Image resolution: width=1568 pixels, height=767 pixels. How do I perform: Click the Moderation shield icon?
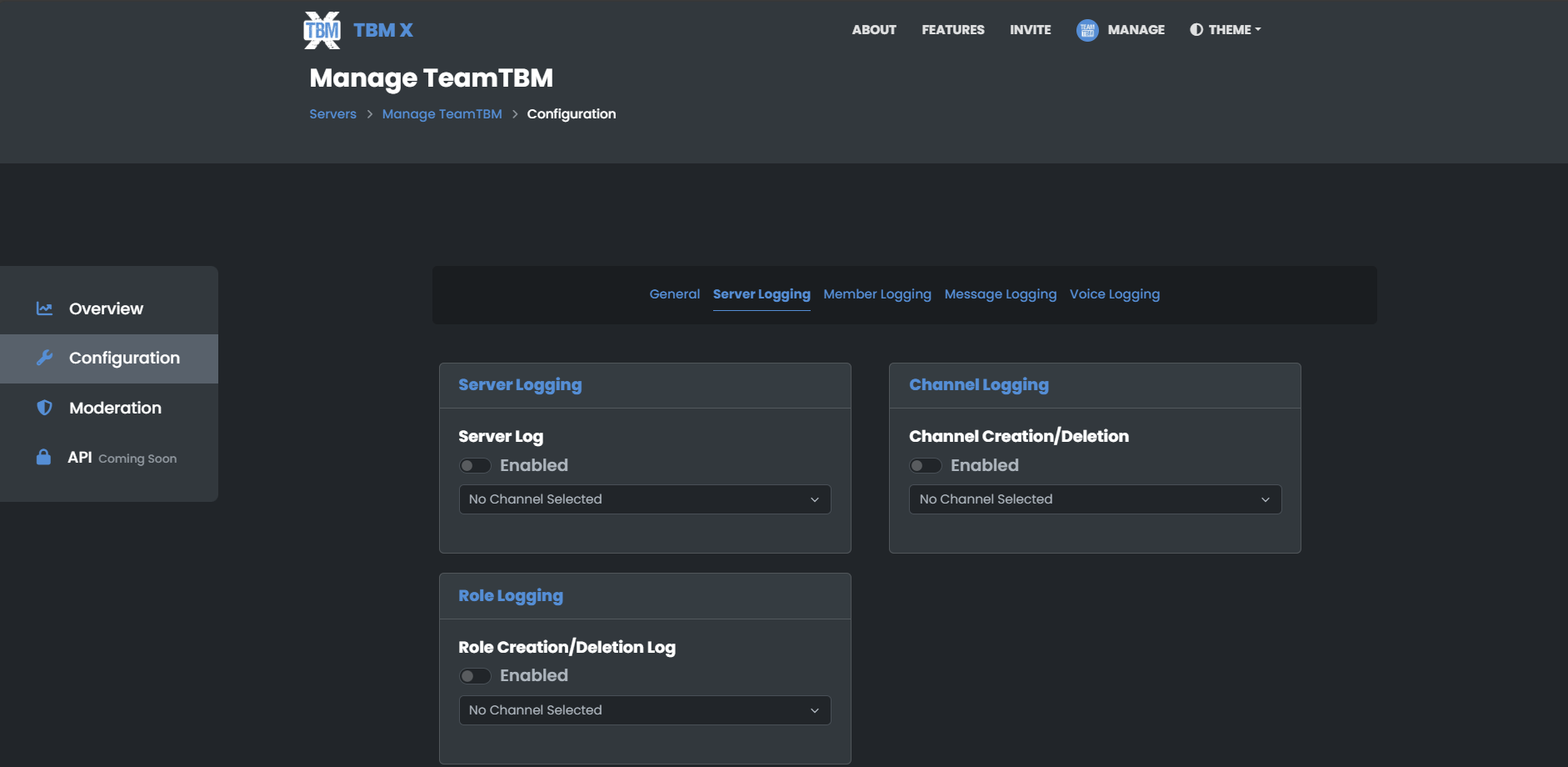coord(45,408)
